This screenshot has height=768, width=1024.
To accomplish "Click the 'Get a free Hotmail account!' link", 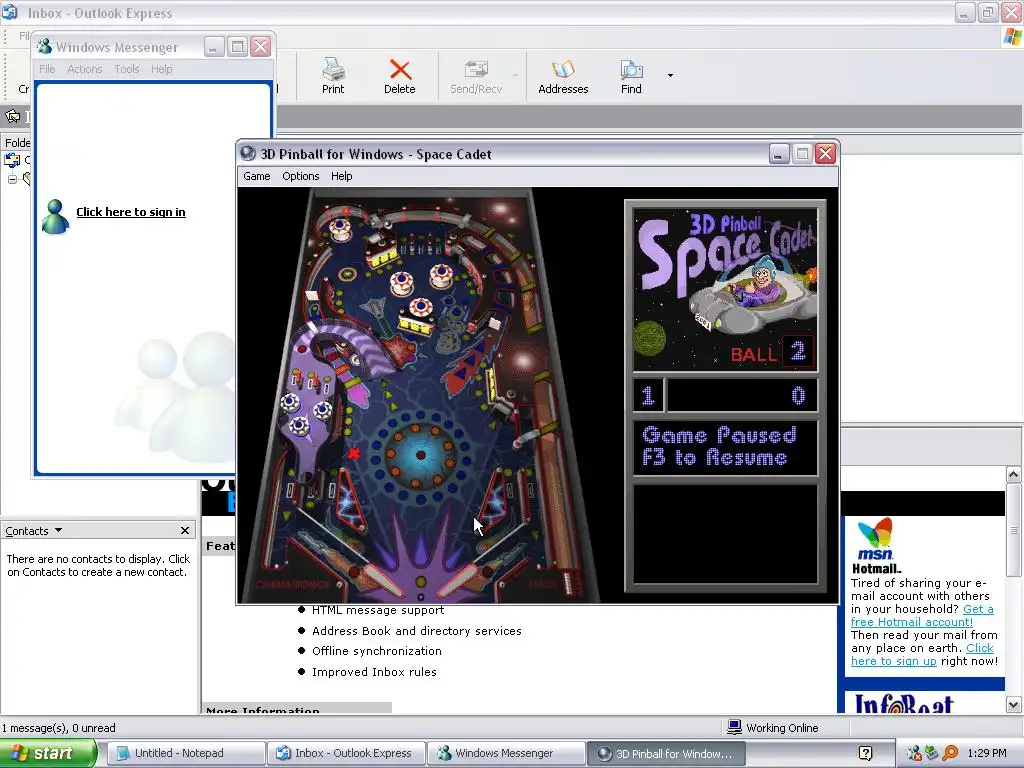I will [x=922, y=616].
